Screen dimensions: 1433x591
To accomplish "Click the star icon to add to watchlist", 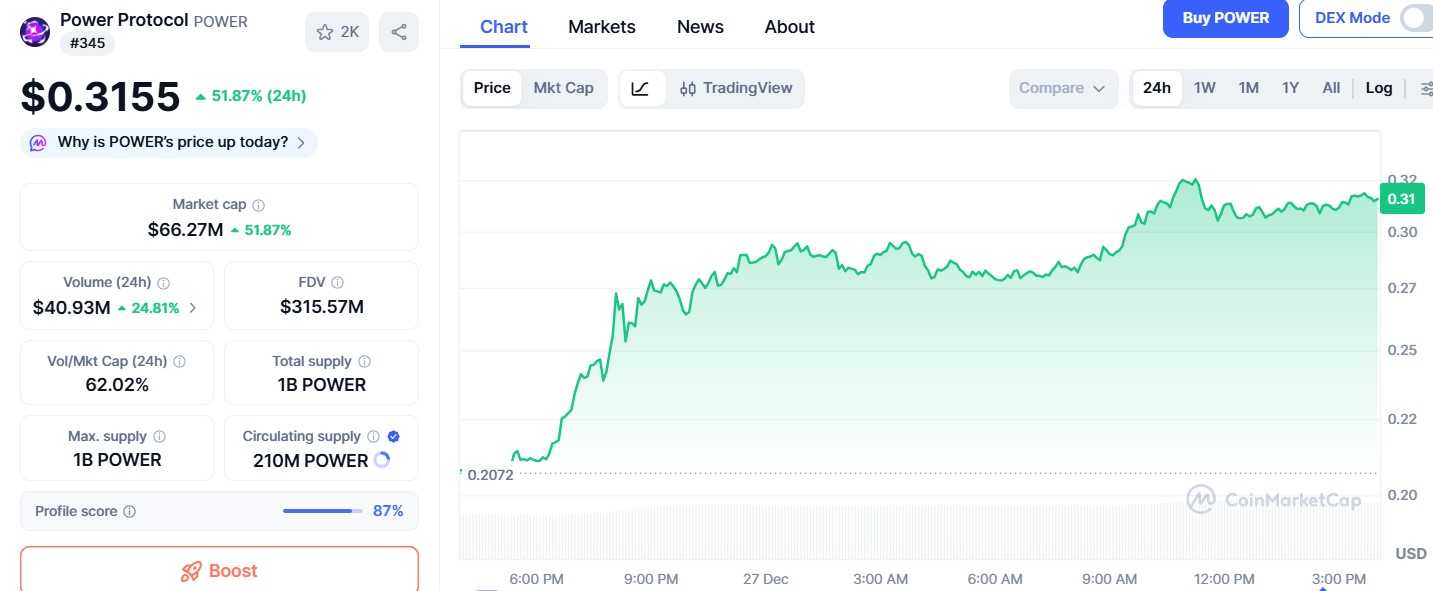I will pos(325,31).
